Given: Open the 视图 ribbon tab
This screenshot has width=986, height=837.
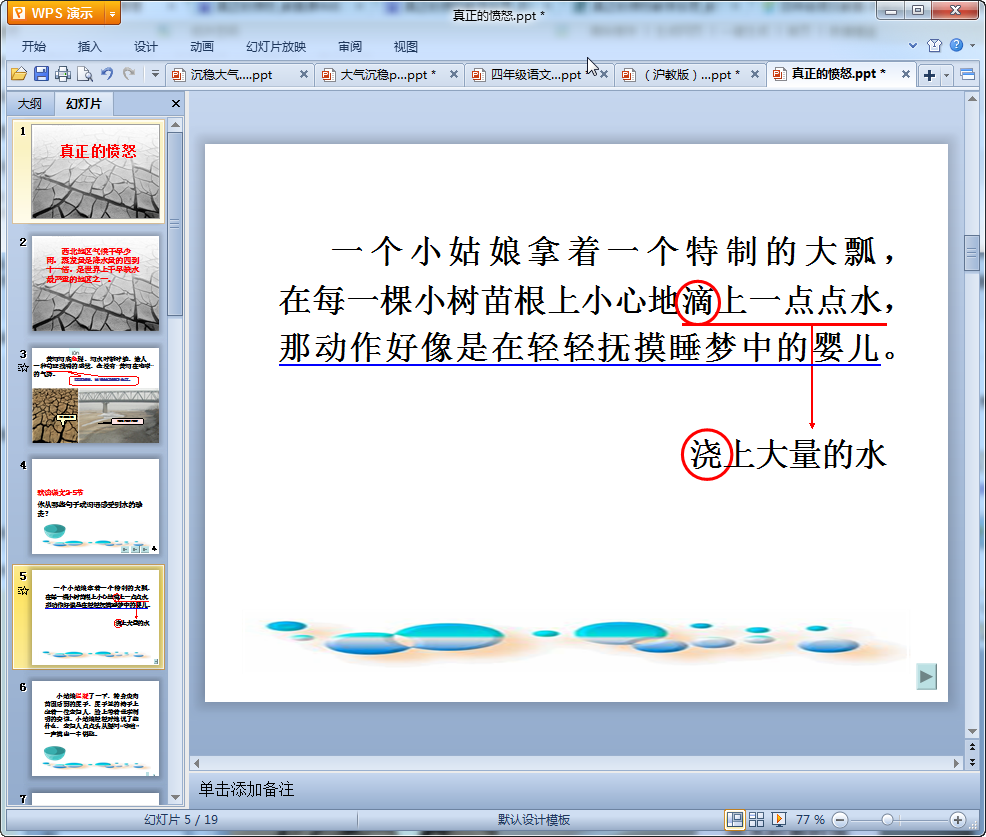Looking at the screenshot, I should (x=406, y=47).
